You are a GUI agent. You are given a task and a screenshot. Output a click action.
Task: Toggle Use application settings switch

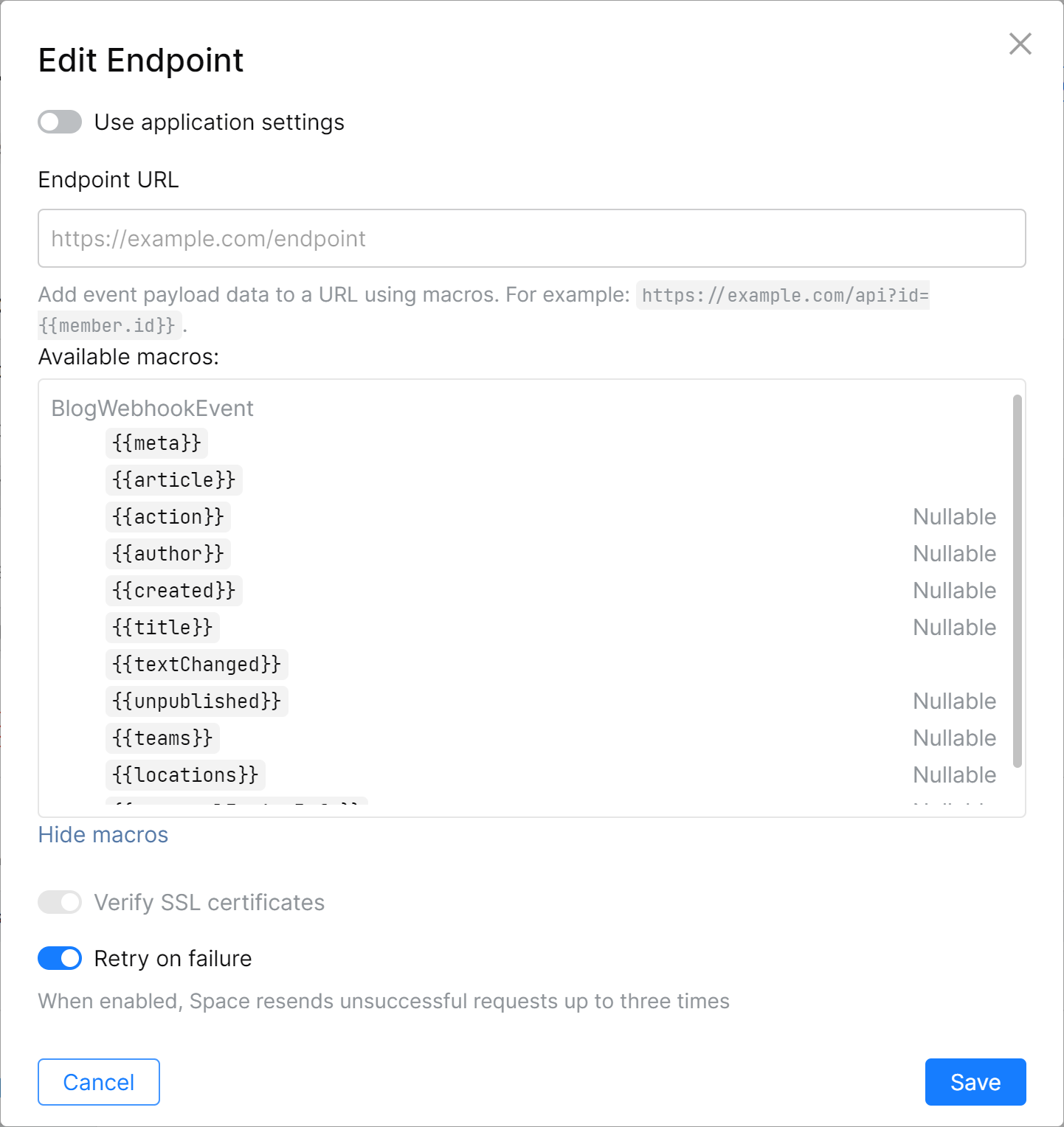pyautogui.click(x=60, y=122)
